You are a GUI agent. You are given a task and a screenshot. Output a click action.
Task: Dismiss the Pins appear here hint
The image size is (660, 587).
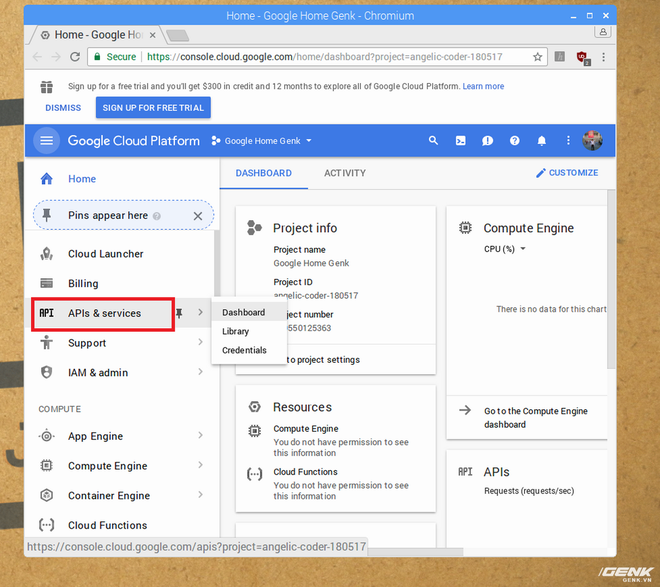pos(198,216)
